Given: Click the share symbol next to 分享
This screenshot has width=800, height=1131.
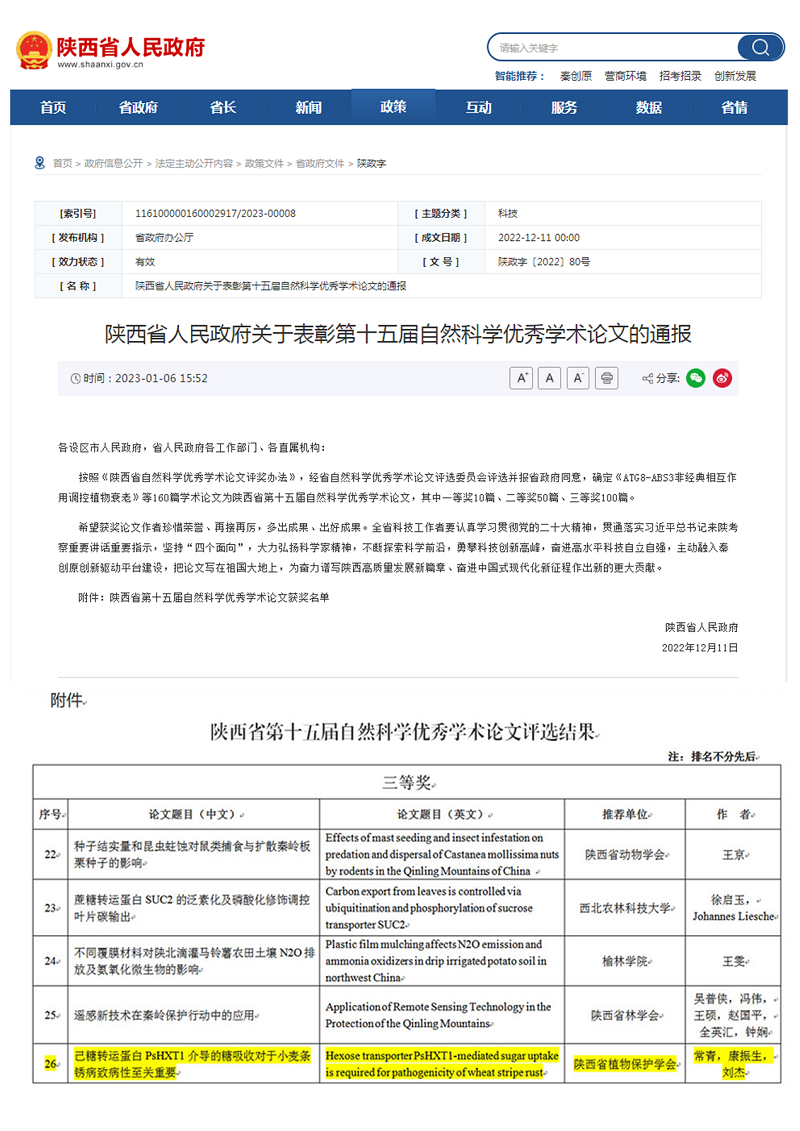Looking at the screenshot, I should point(647,379).
